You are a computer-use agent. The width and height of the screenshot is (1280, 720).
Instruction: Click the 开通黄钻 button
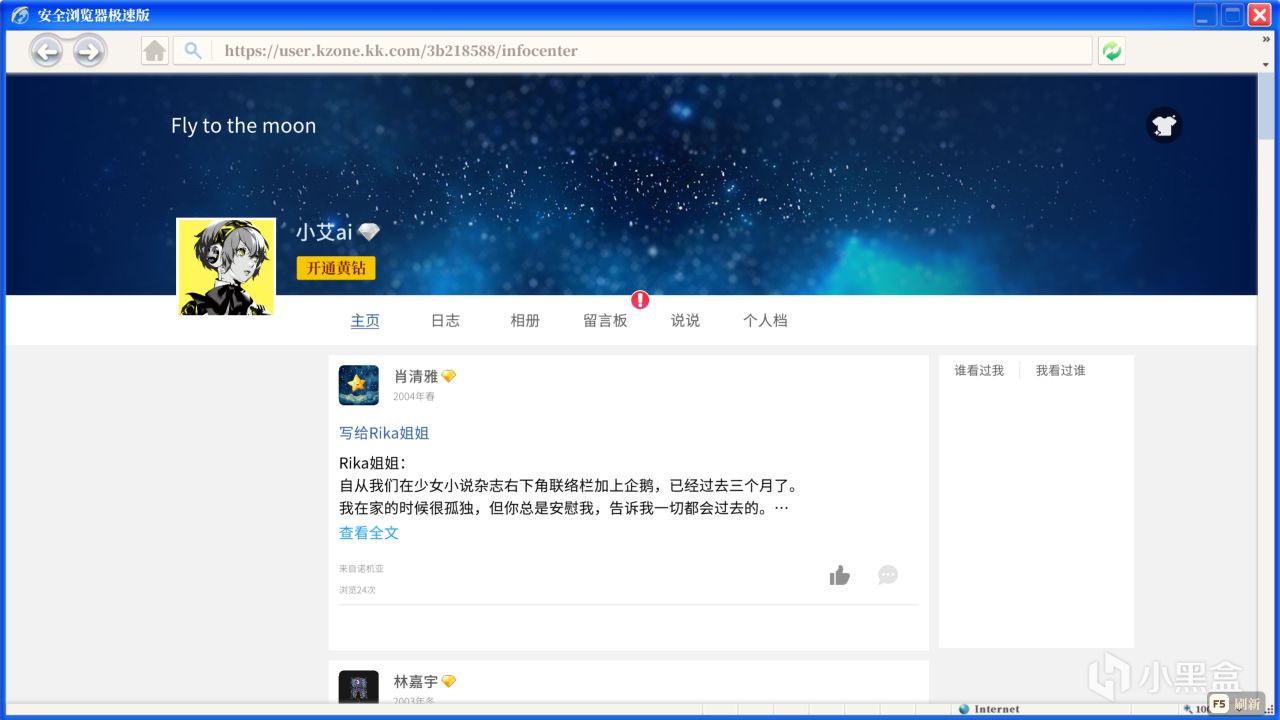pos(336,268)
